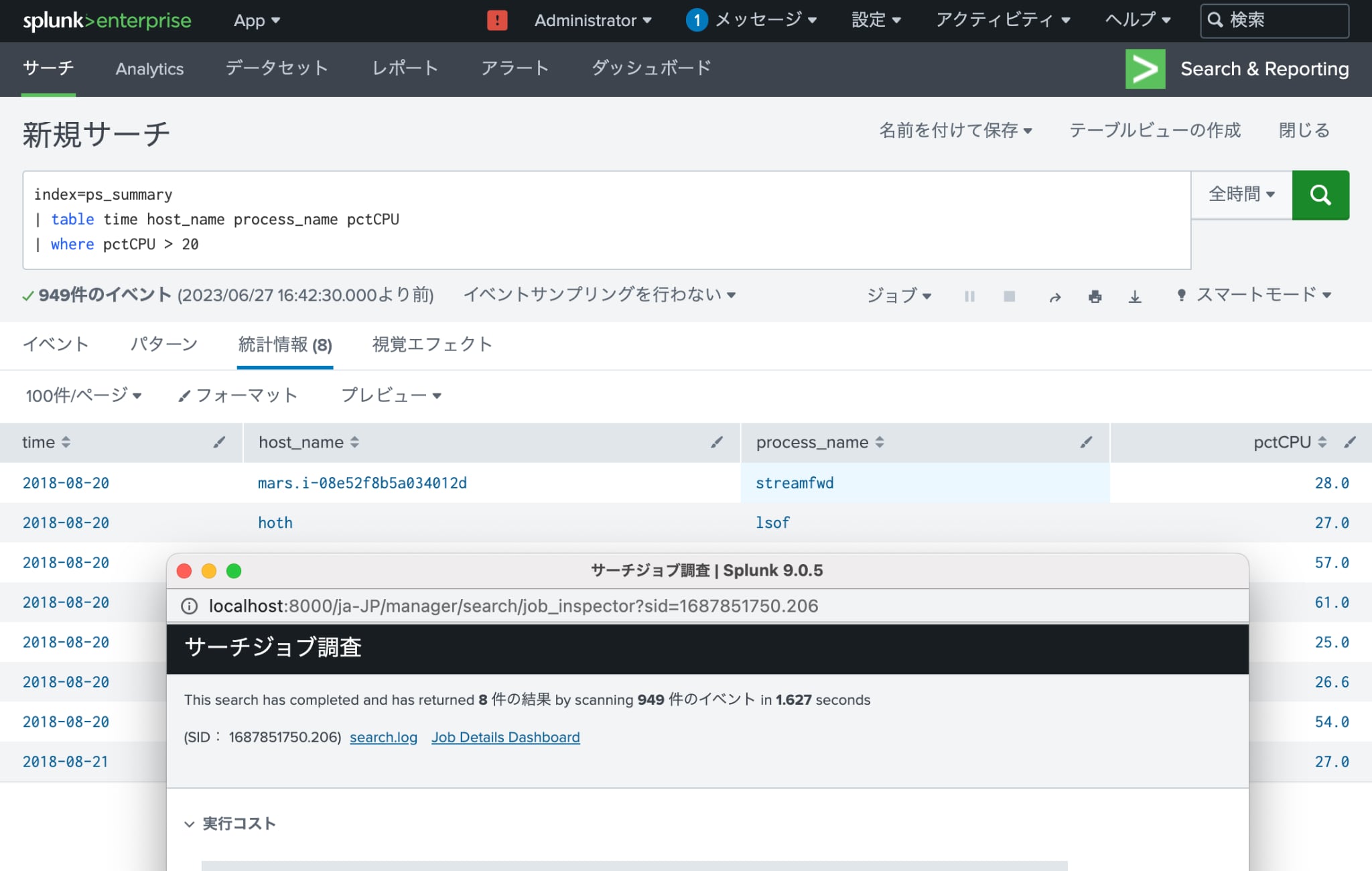Print the search results
The image size is (1372, 871).
tap(1095, 296)
